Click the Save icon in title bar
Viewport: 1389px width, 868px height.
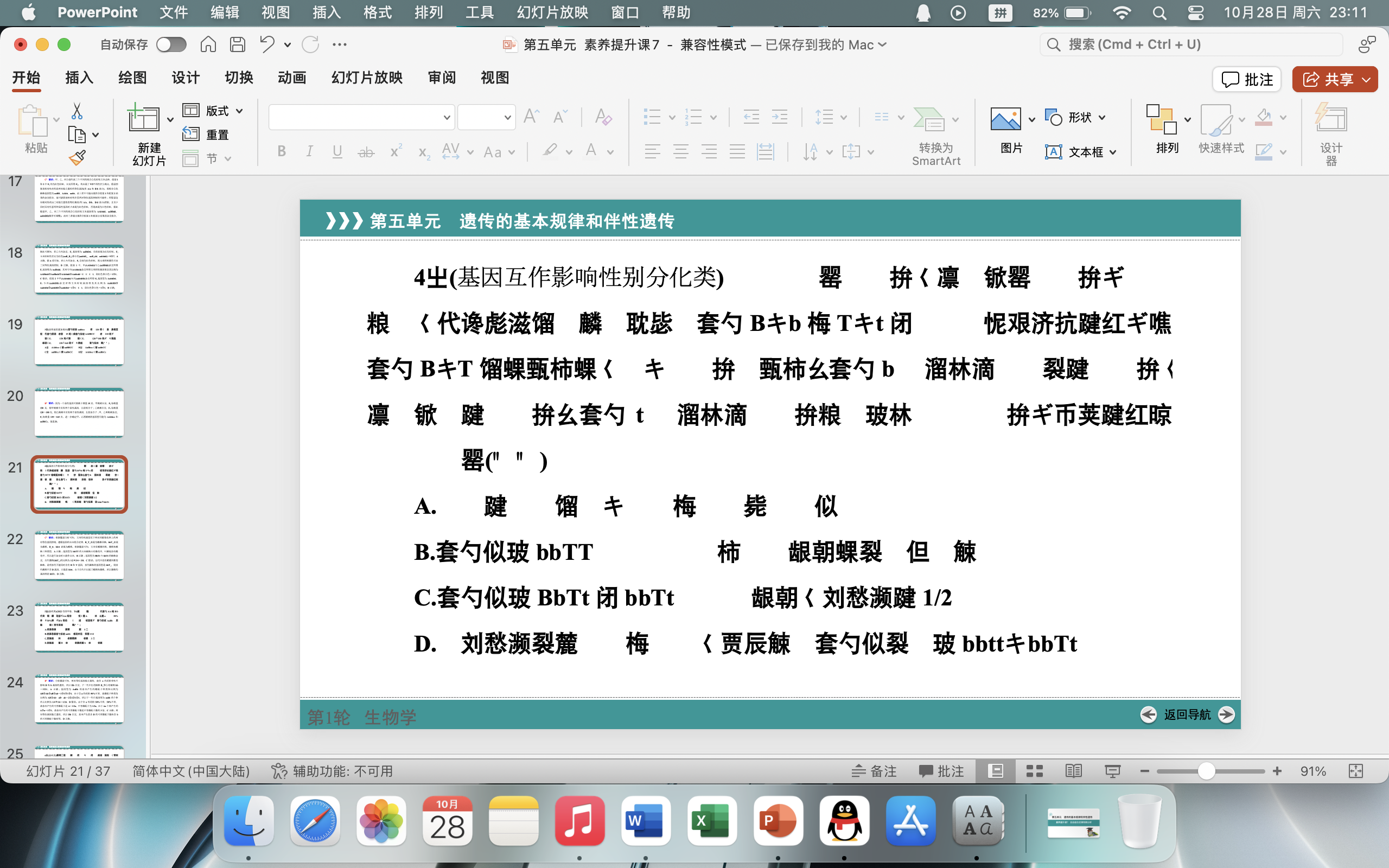238,44
